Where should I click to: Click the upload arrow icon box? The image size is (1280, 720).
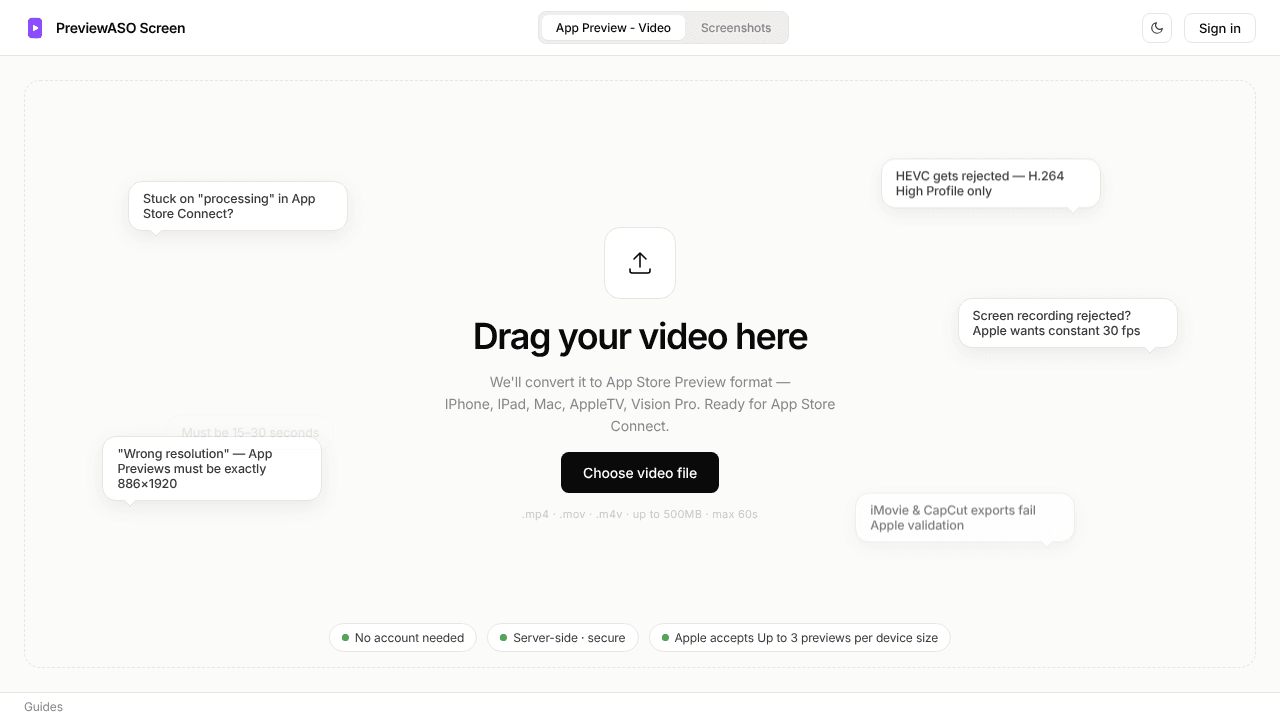coord(640,263)
